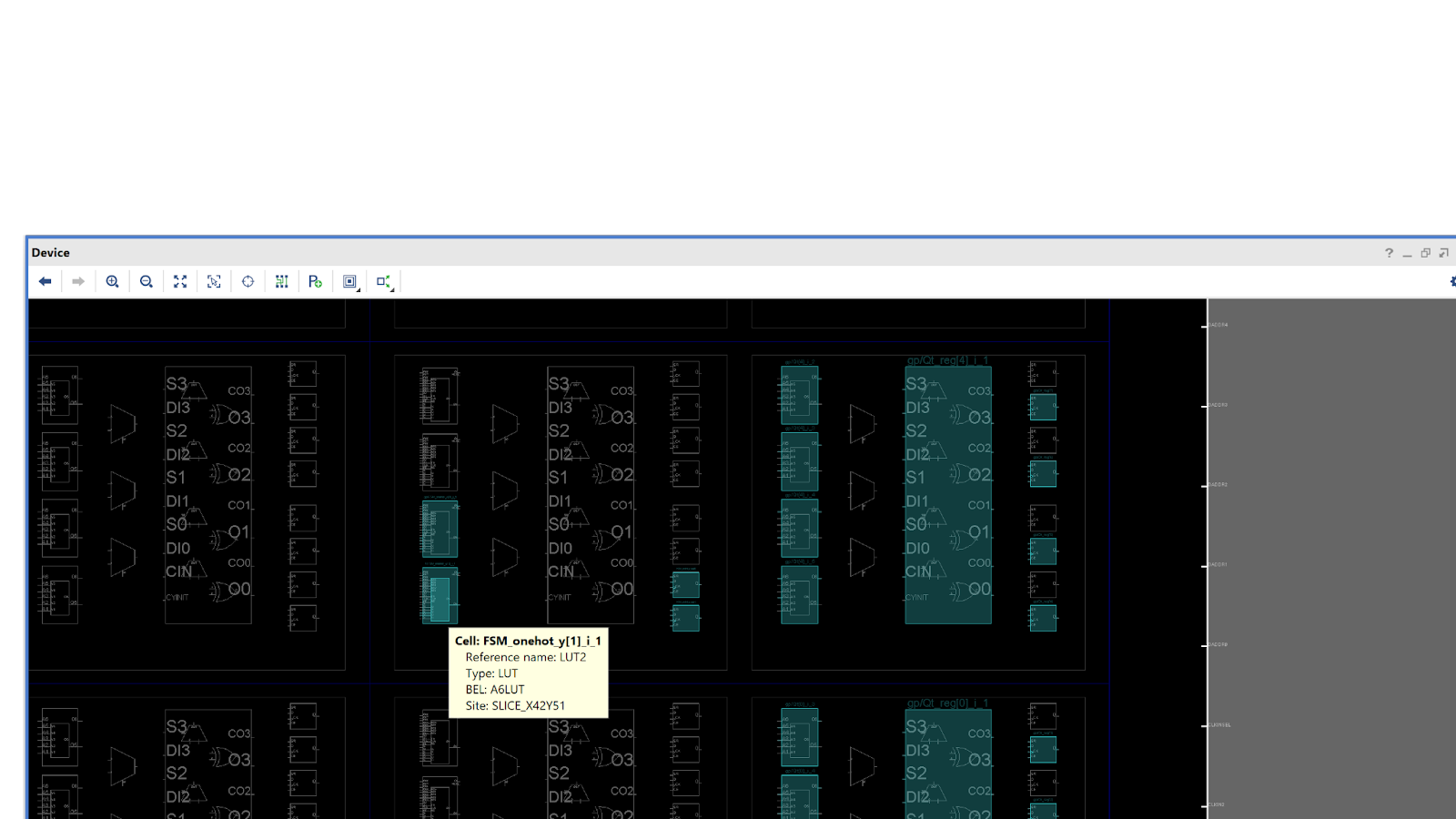Click the Device panel title
1456x819 pixels.
(51, 253)
